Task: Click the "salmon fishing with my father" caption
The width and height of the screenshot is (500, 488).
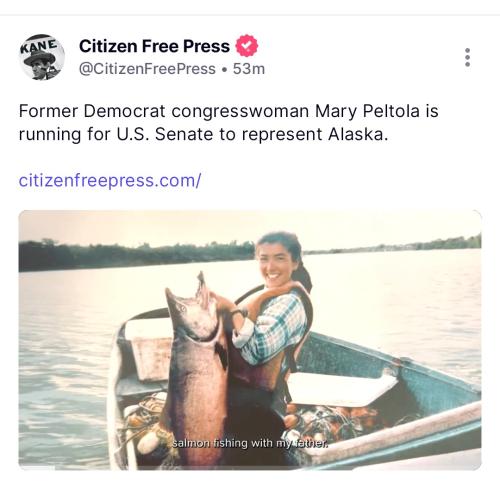Action: [x=250, y=443]
